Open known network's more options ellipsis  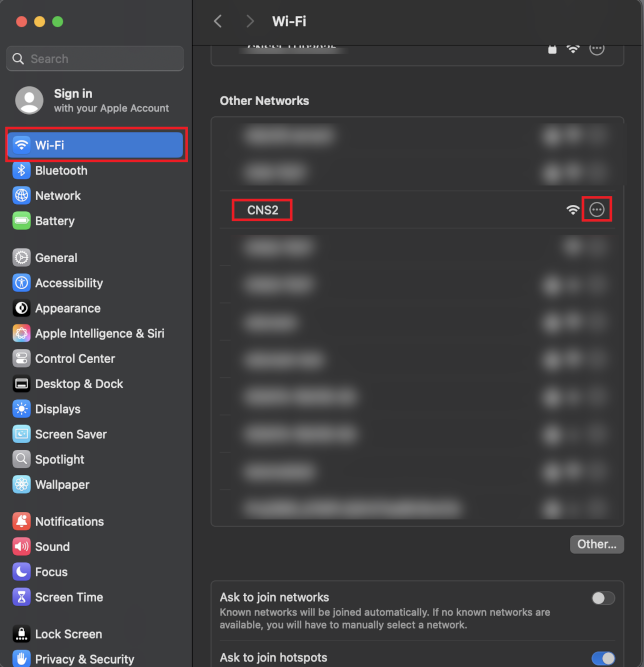(597, 48)
